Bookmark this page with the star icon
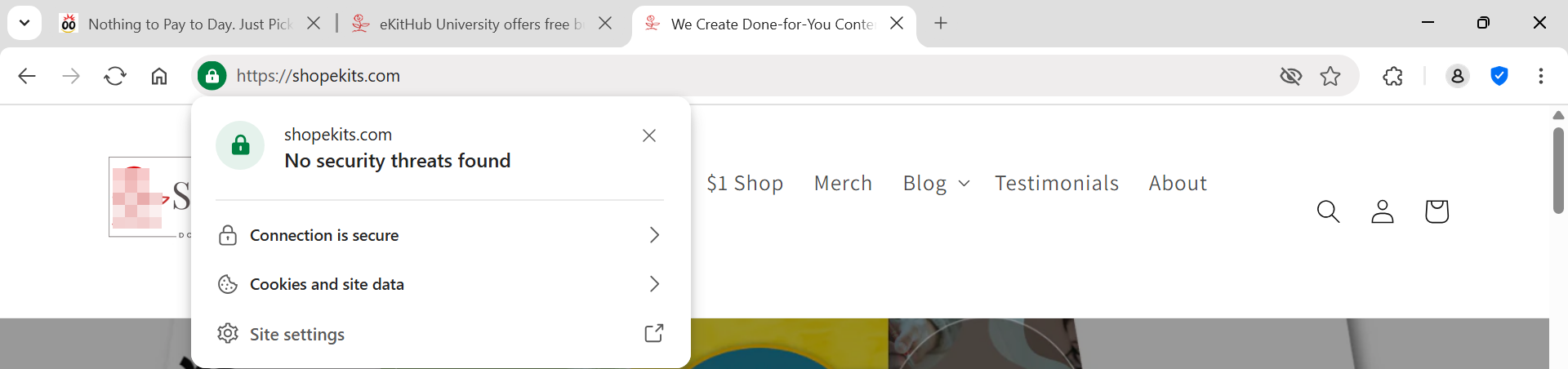The width and height of the screenshot is (1568, 369). [1330, 76]
